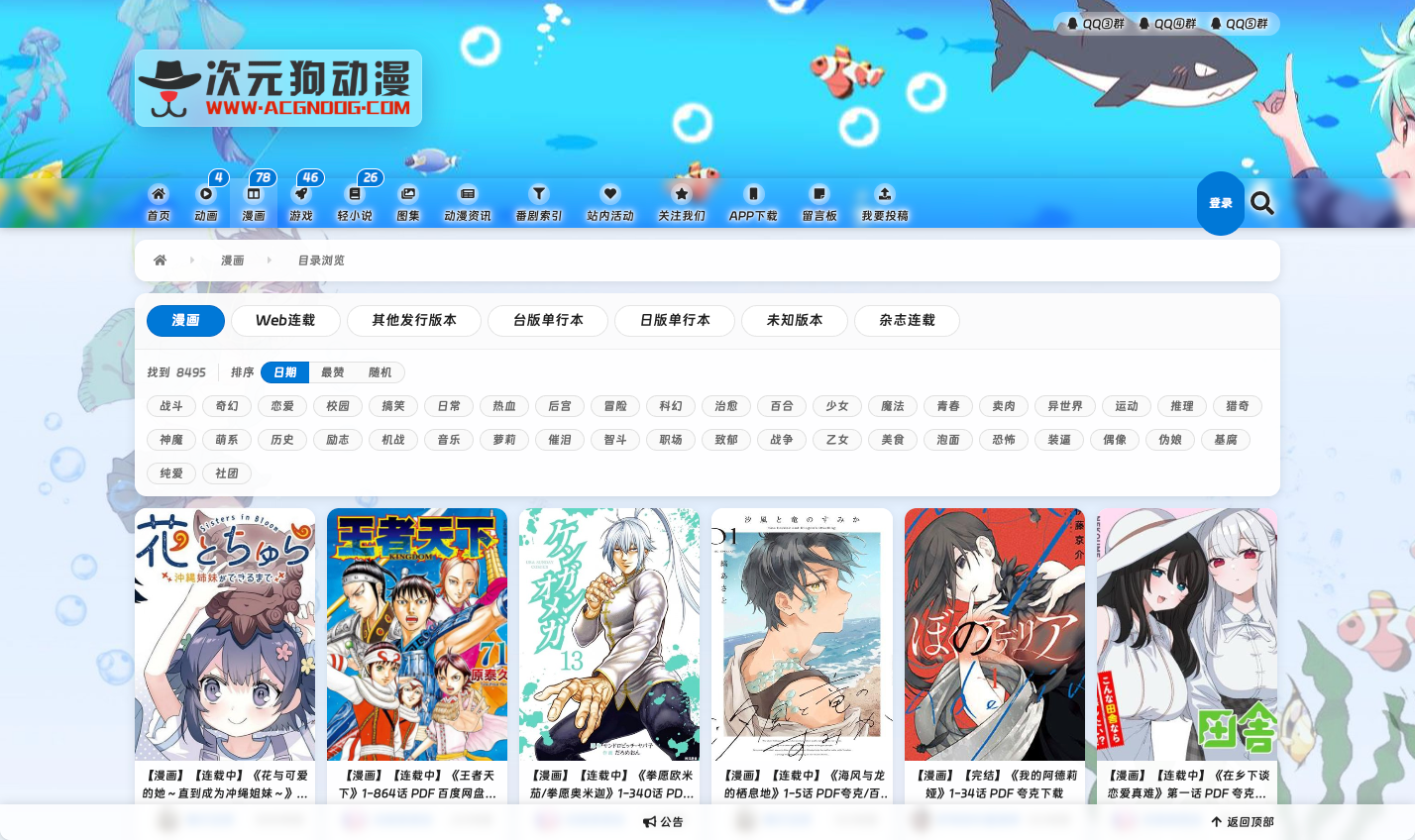1415x840 pixels.
Task: Click 漫画 in the breadcrumb
Action: pos(233,261)
